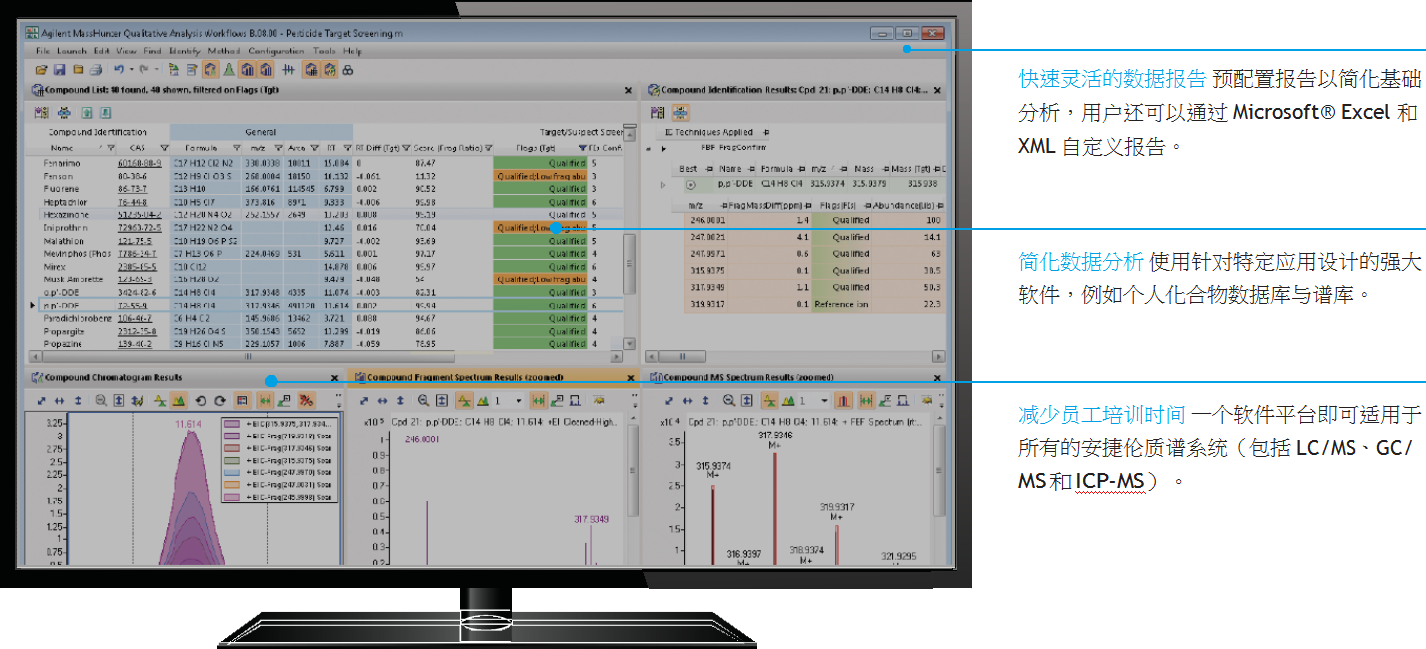Close the Compound Fragment Spectrum Results panel
Viewport: 1426px width, 649px height.
click(x=631, y=378)
